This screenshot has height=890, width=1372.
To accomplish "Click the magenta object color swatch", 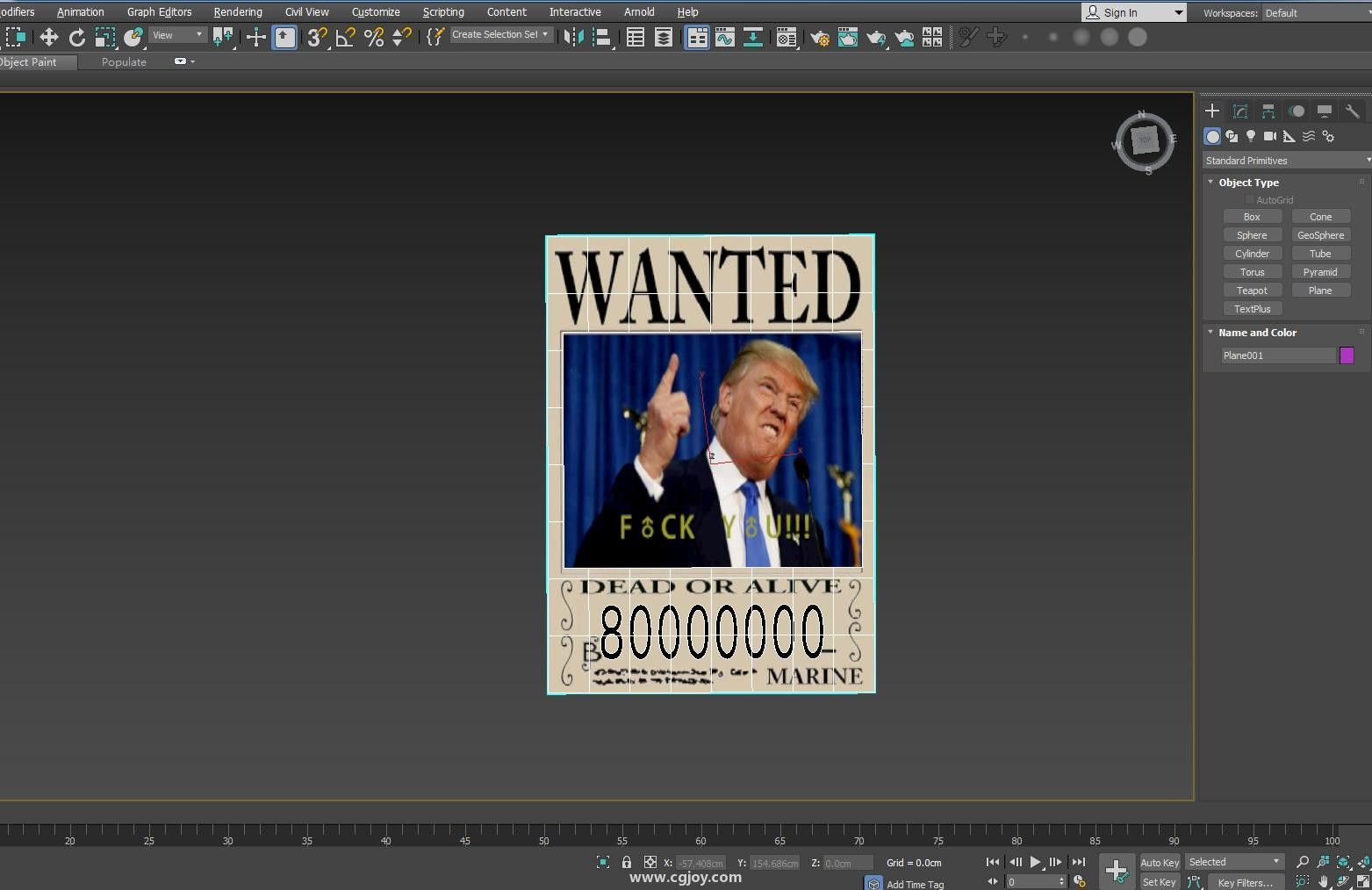I will pyautogui.click(x=1347, y=355).
